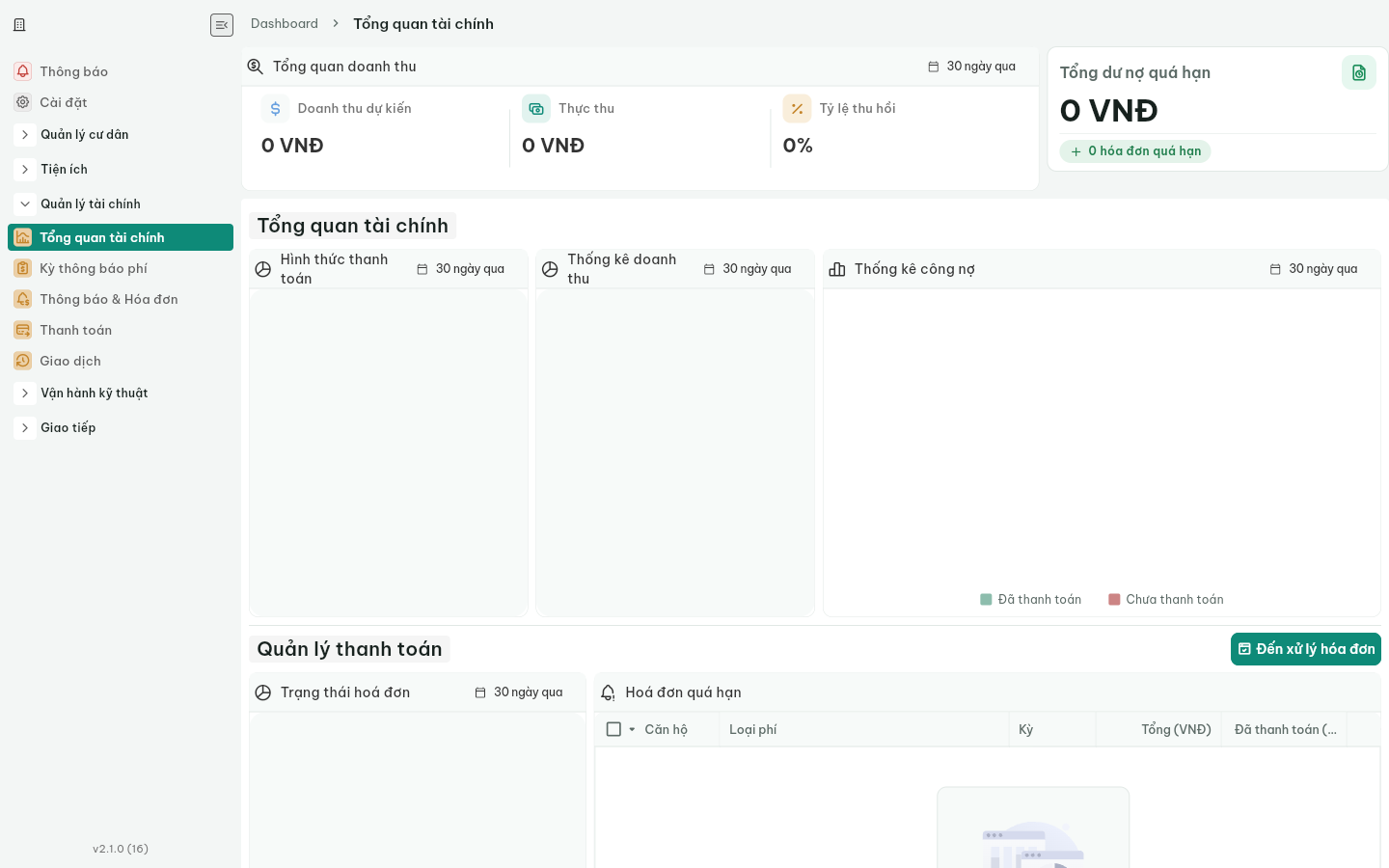Click the Thông báo & Hóa đơn icon
The width and height of the screenshot is (1389, 868).
click(23, 299)
